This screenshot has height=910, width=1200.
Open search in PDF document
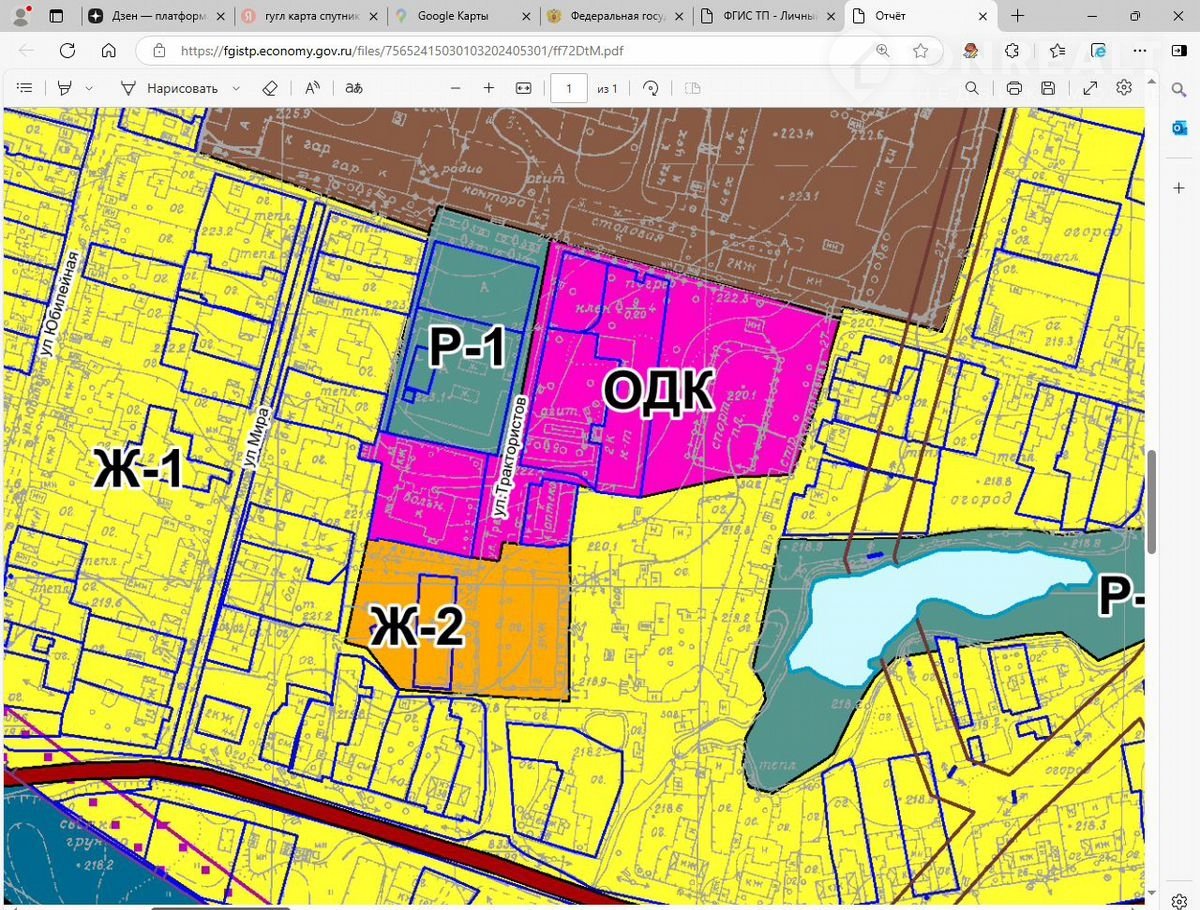pos(972,88)
